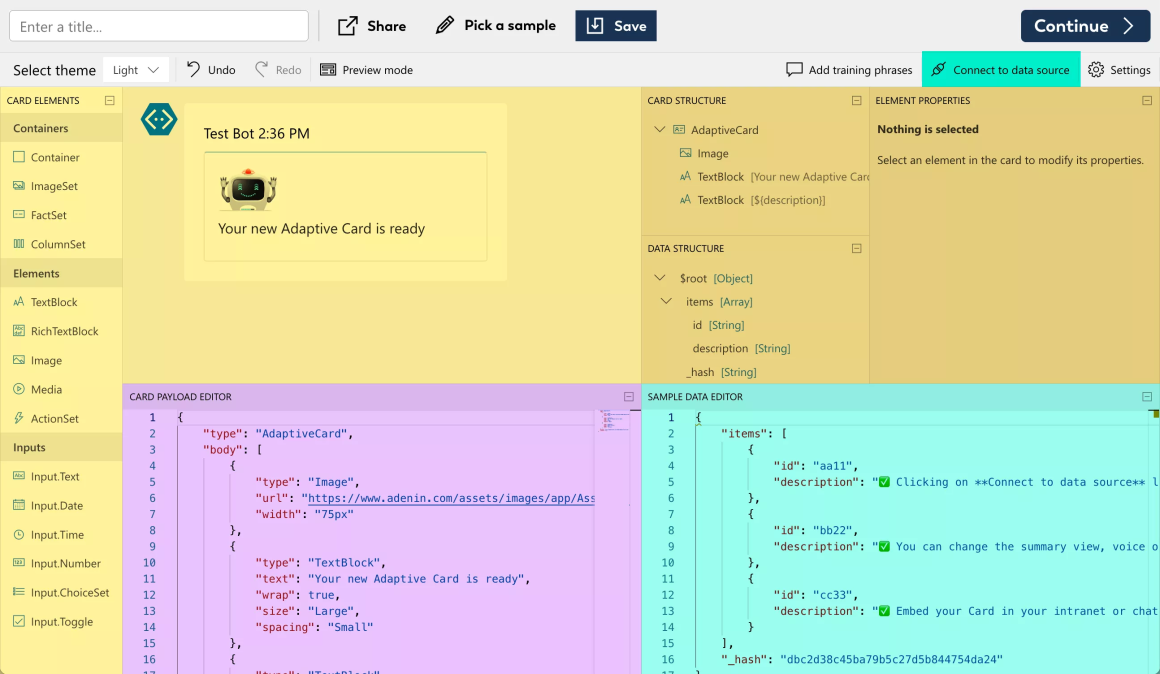This screenshot has width=1160, height=674.
Task: Collapse the Card Elements panel
Action: tap(109, 101)
